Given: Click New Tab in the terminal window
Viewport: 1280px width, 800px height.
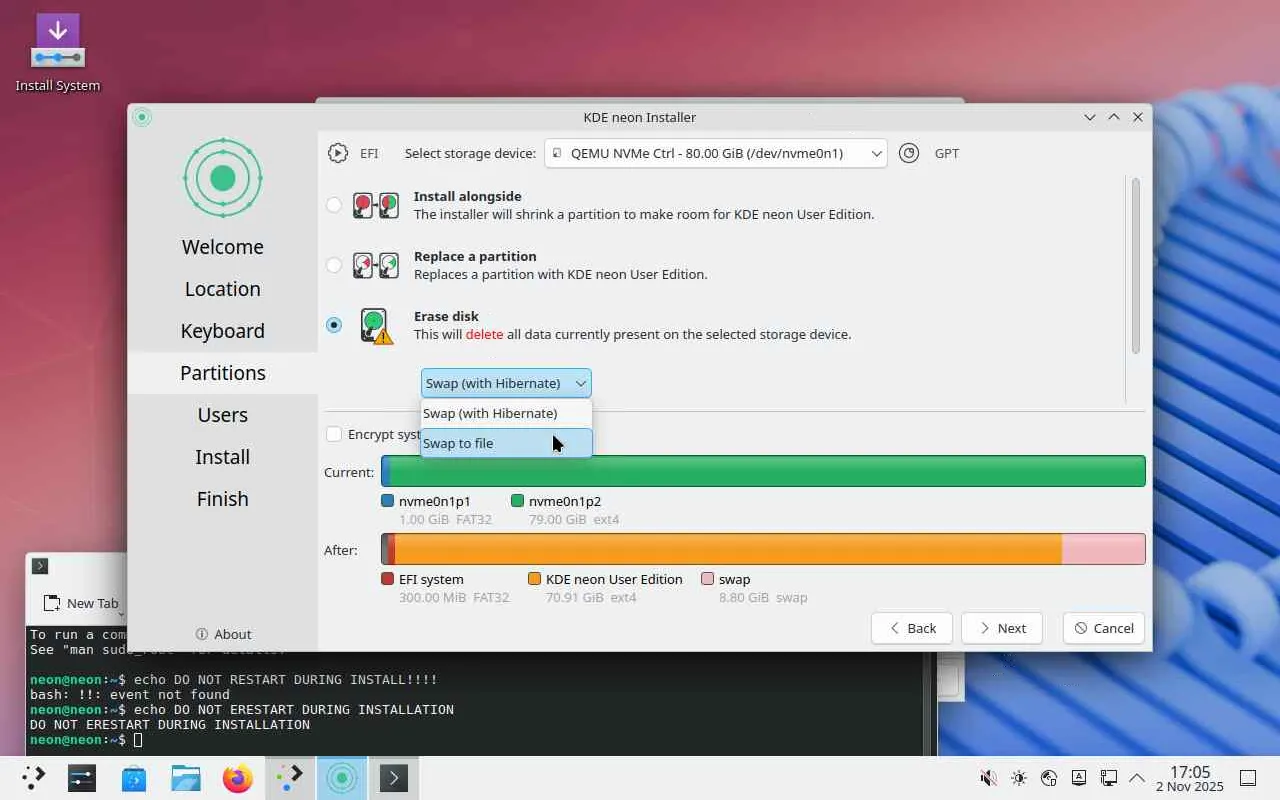Looking at the screenshot, I should tap(83, 603).
